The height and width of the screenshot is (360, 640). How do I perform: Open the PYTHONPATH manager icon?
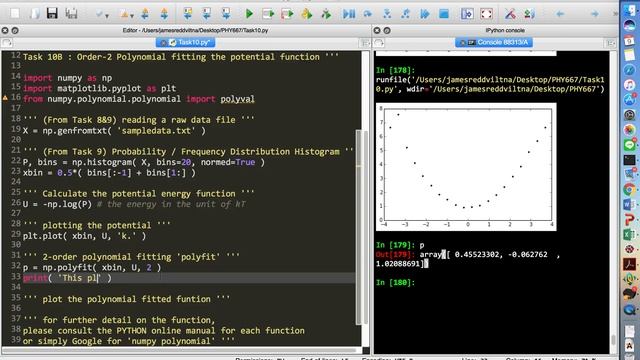point(529,14)
